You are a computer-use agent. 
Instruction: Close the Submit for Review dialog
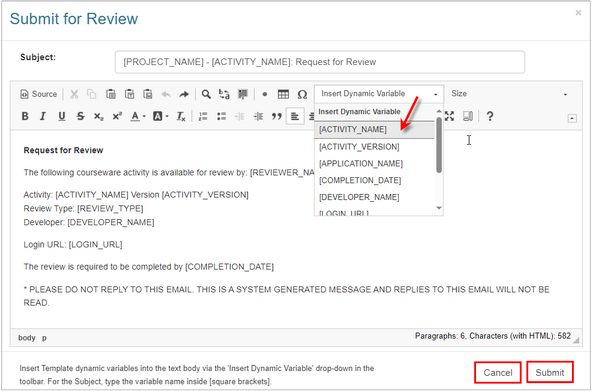pyautogui.click(x=578, y=13)
